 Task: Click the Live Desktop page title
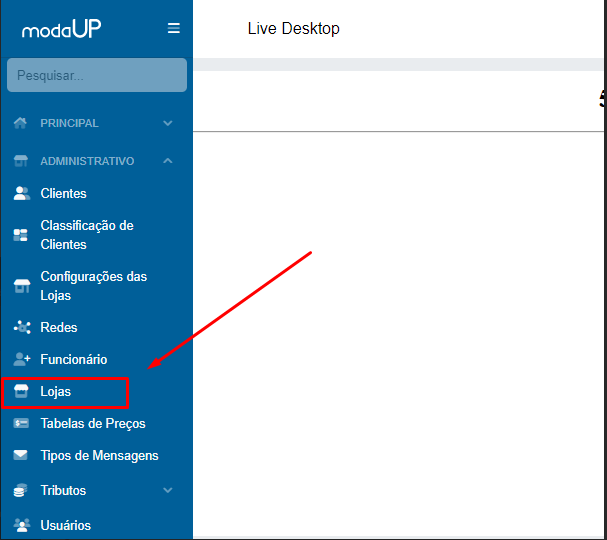(x=293, y=29)
